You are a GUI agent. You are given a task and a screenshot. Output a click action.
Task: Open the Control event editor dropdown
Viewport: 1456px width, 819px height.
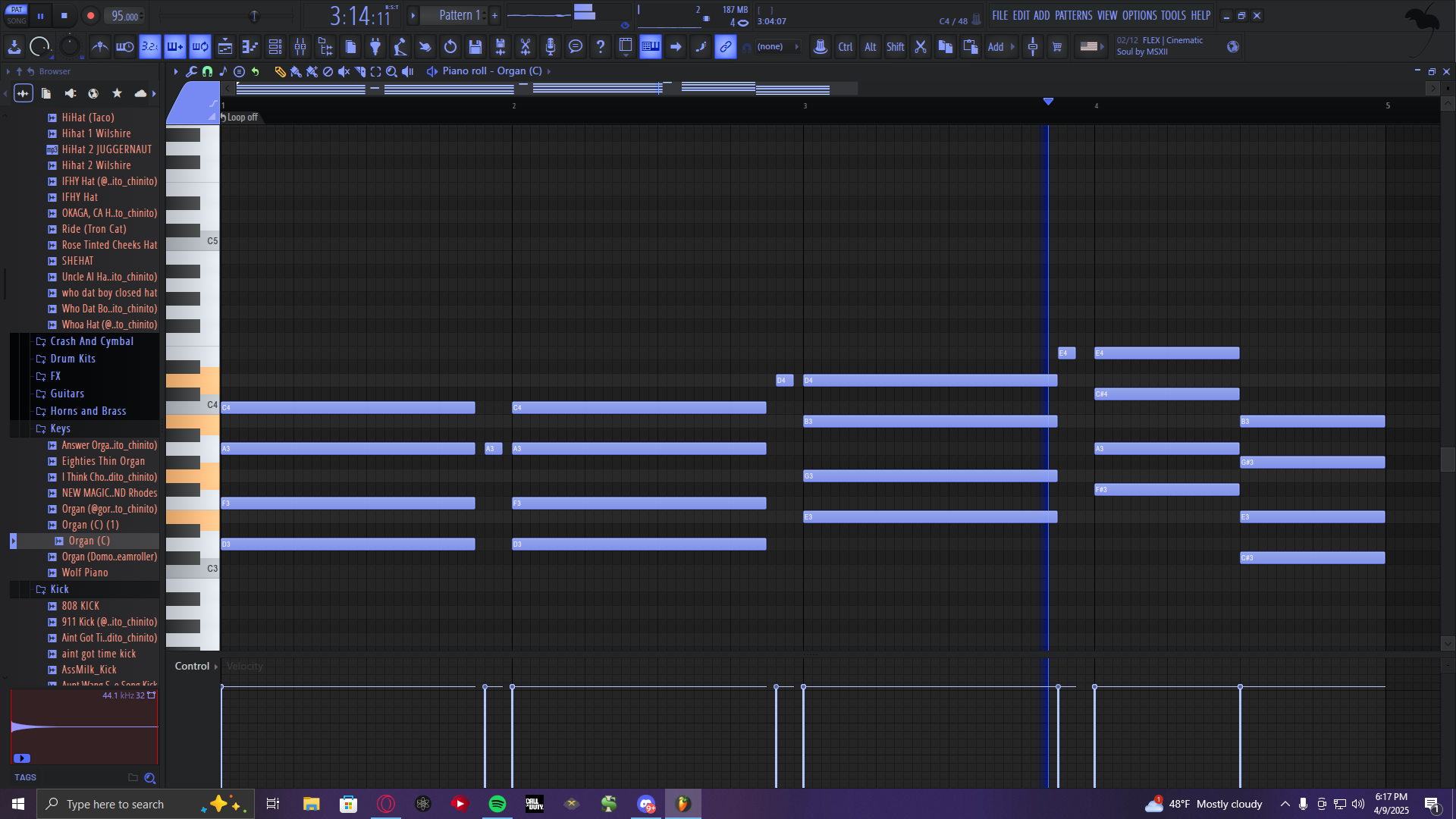tap(195, 667)
